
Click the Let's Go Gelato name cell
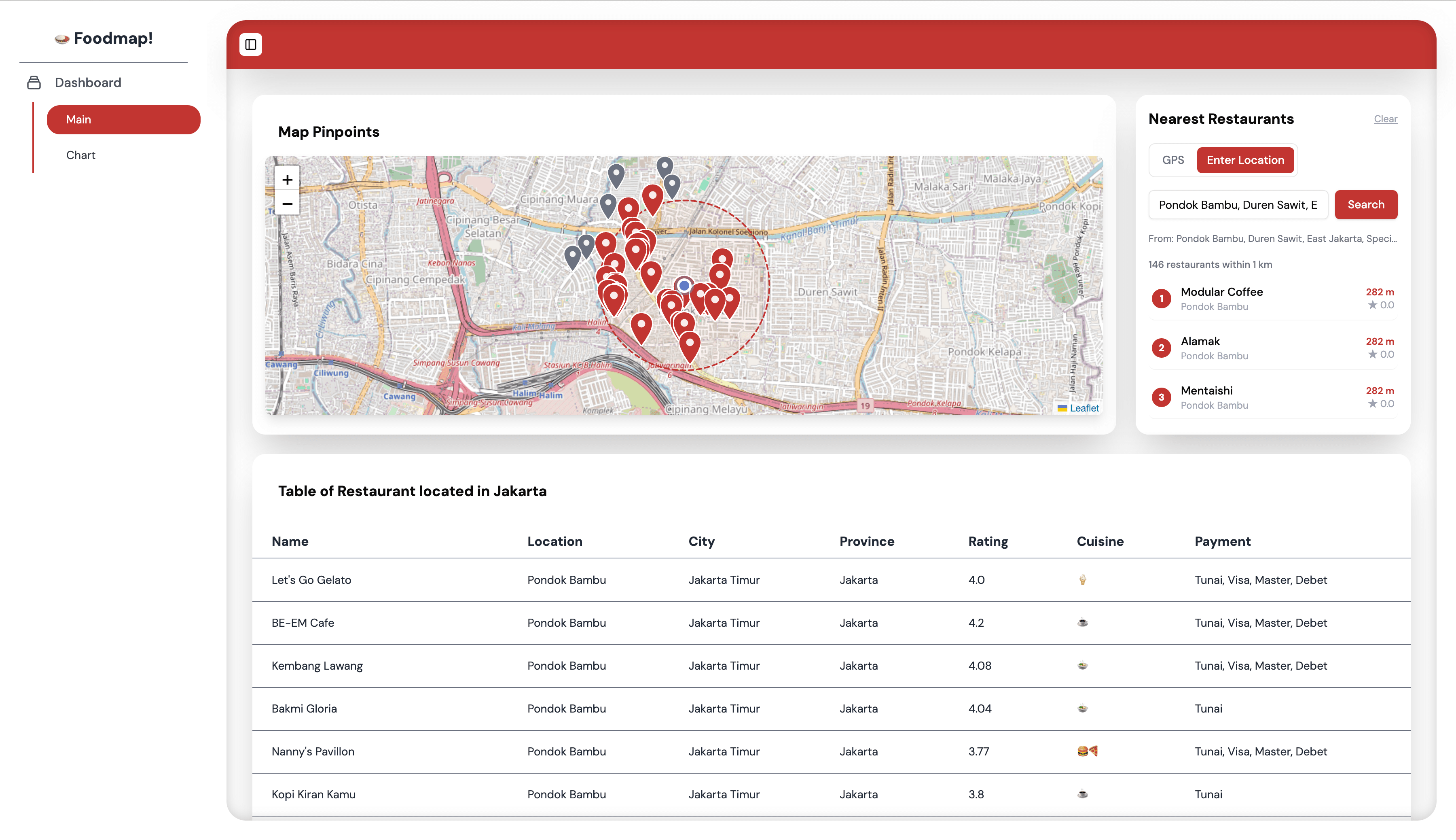311,580
